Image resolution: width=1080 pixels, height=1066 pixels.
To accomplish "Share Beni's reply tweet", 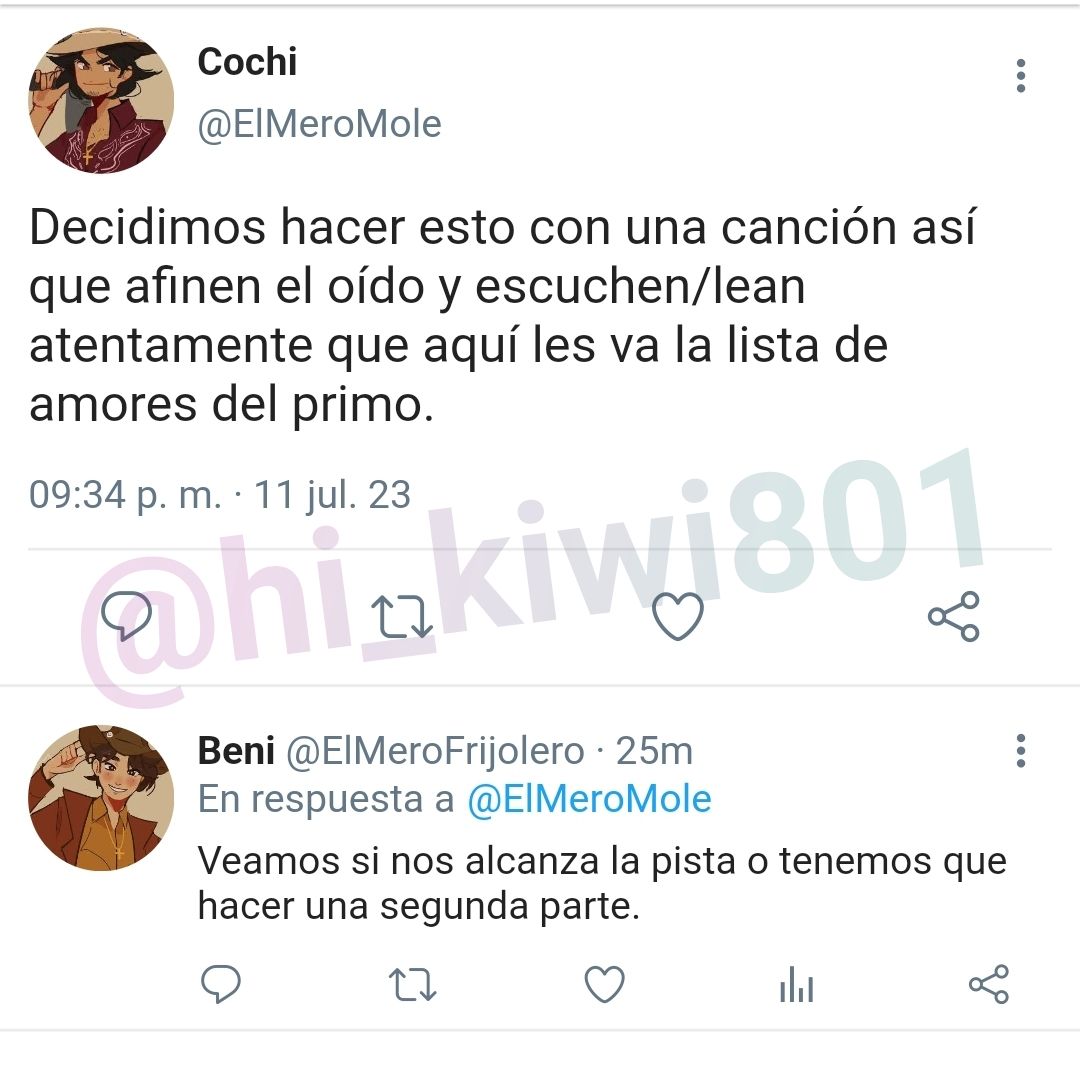I will coord(989,984).
